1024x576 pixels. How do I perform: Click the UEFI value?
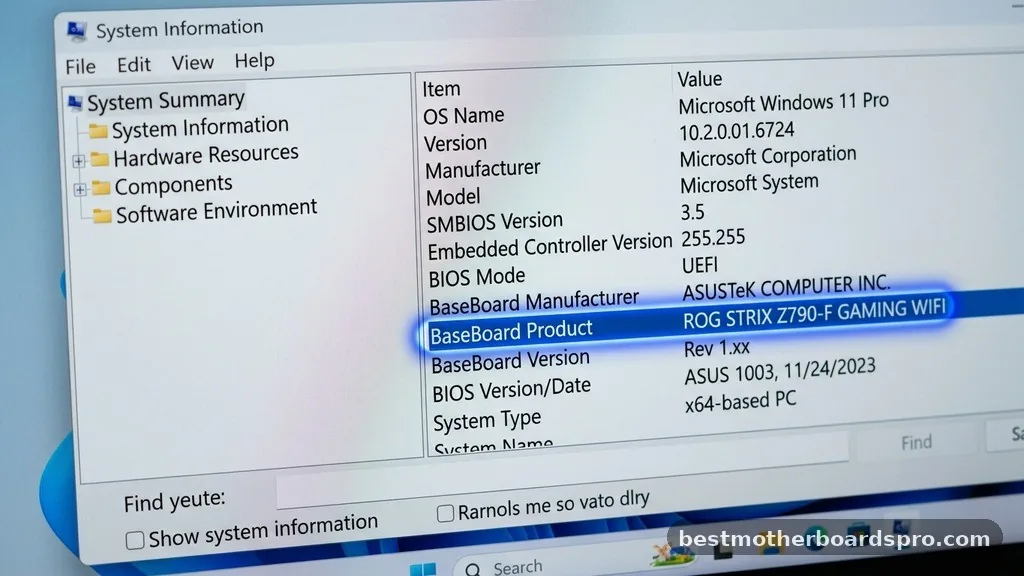[x=700, y=265]
